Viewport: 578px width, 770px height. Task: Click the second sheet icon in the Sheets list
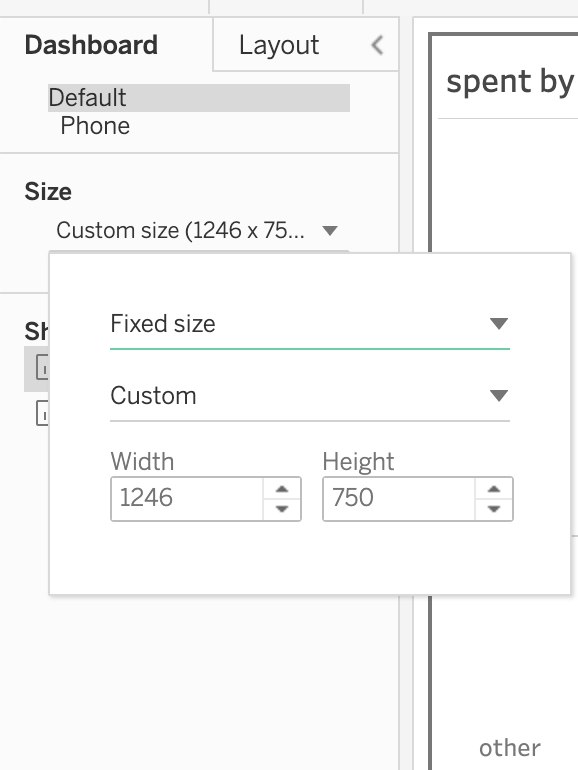[x=42, y=413]
